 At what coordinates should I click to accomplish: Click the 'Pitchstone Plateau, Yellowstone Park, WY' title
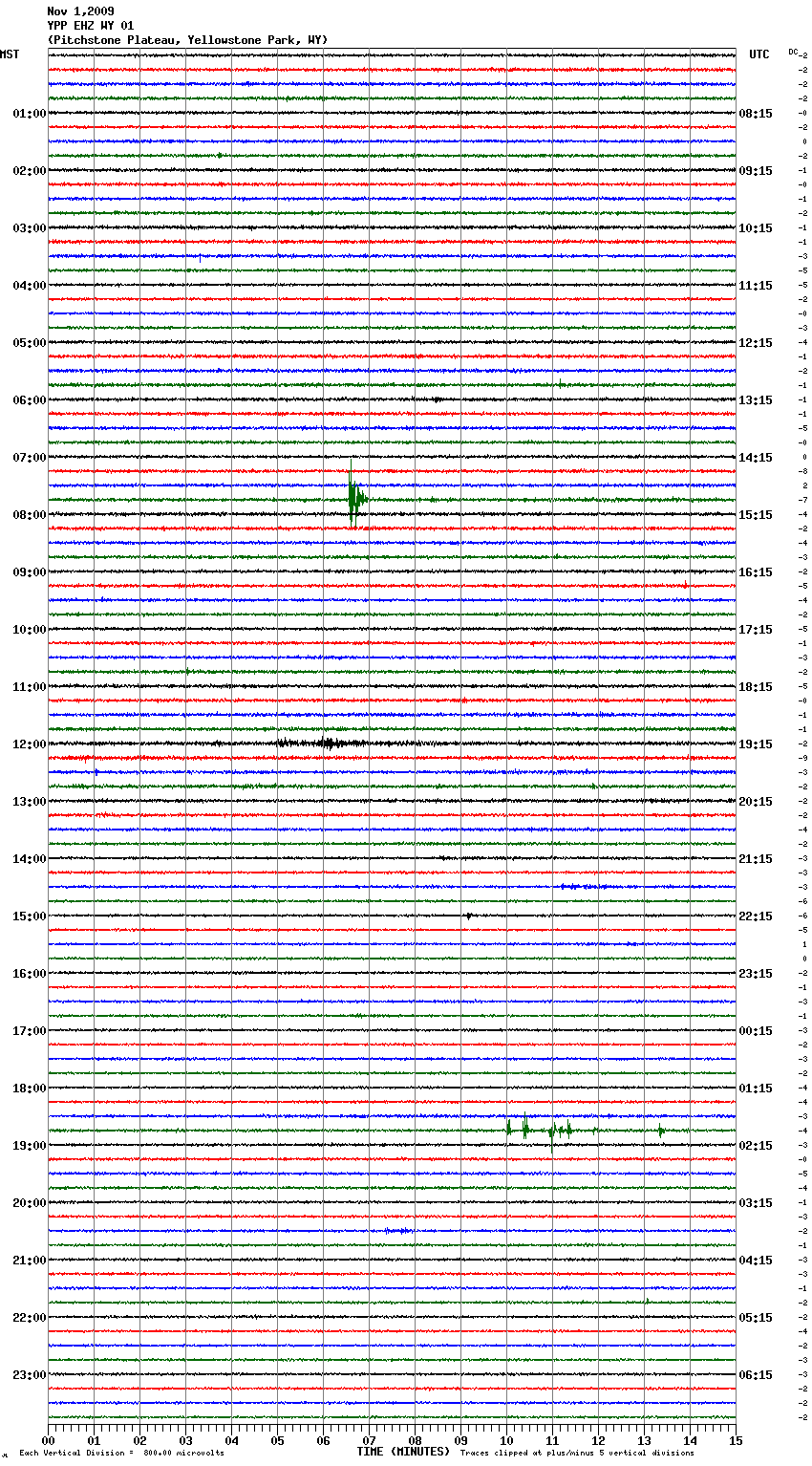(187, 40)
